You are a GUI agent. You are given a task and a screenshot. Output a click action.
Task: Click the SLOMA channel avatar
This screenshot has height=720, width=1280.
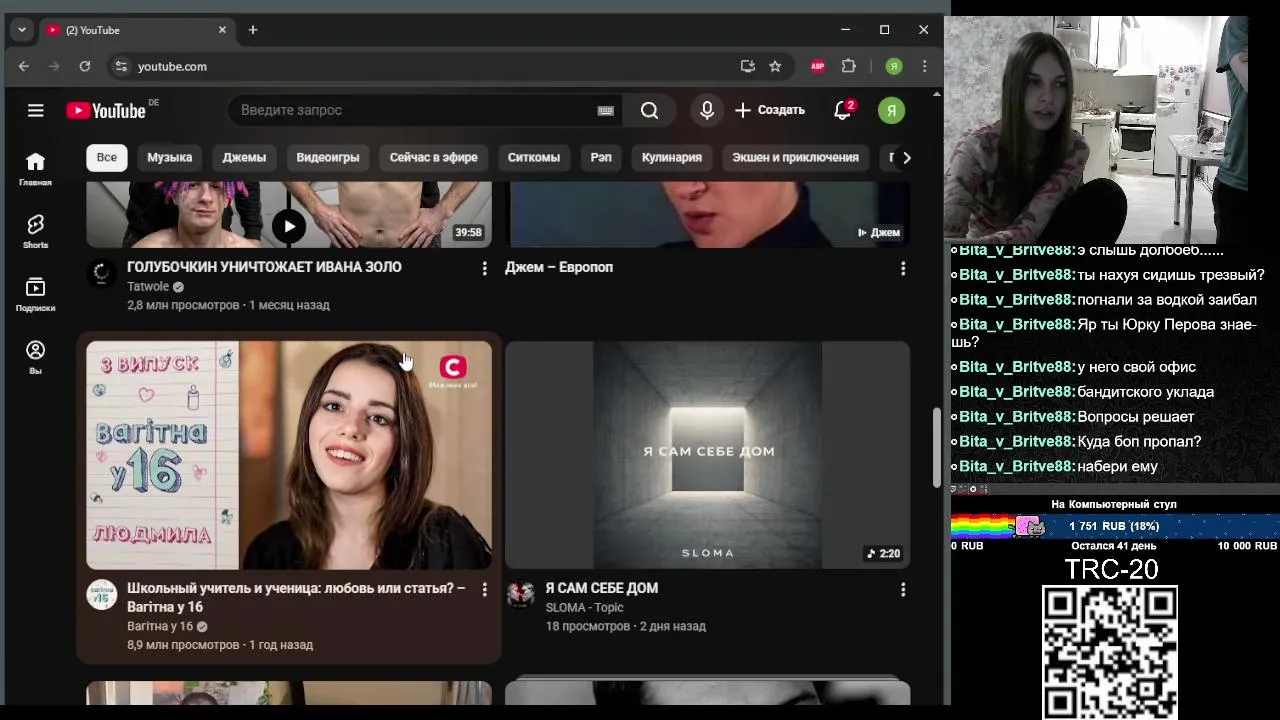[x=520, y=595]
